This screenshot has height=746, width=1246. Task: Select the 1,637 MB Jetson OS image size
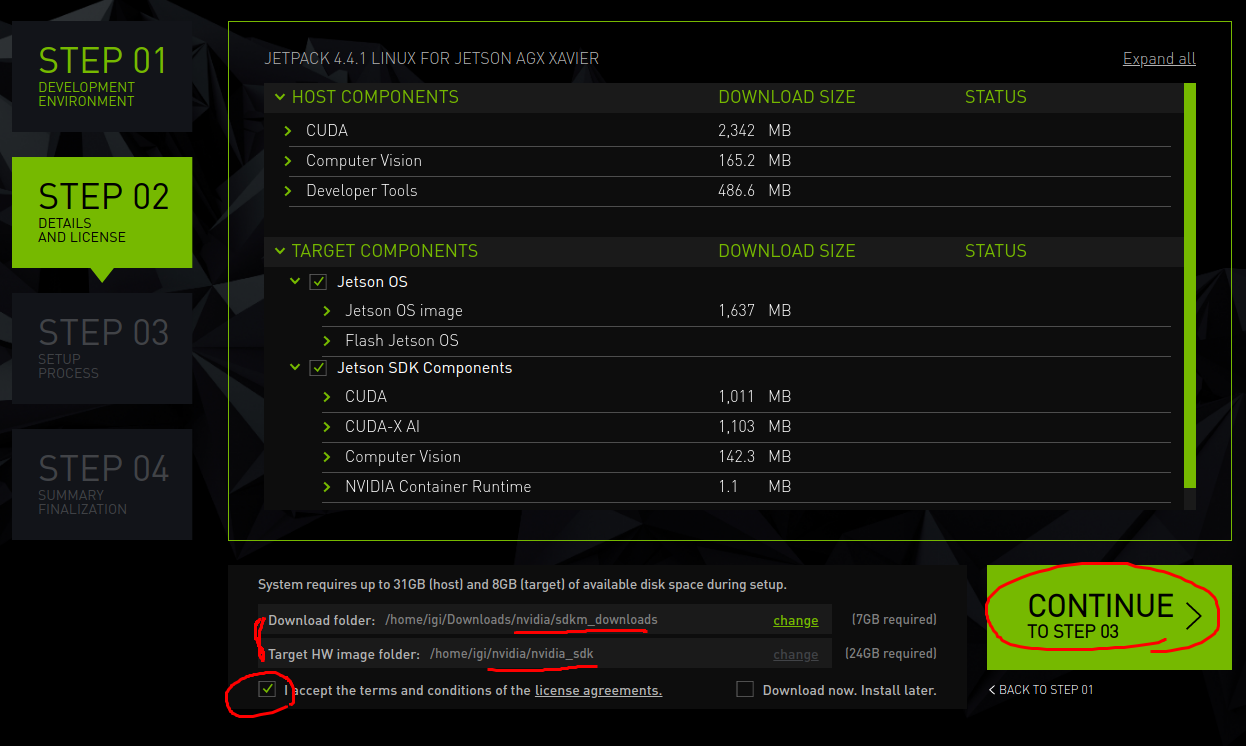[755, 311]
